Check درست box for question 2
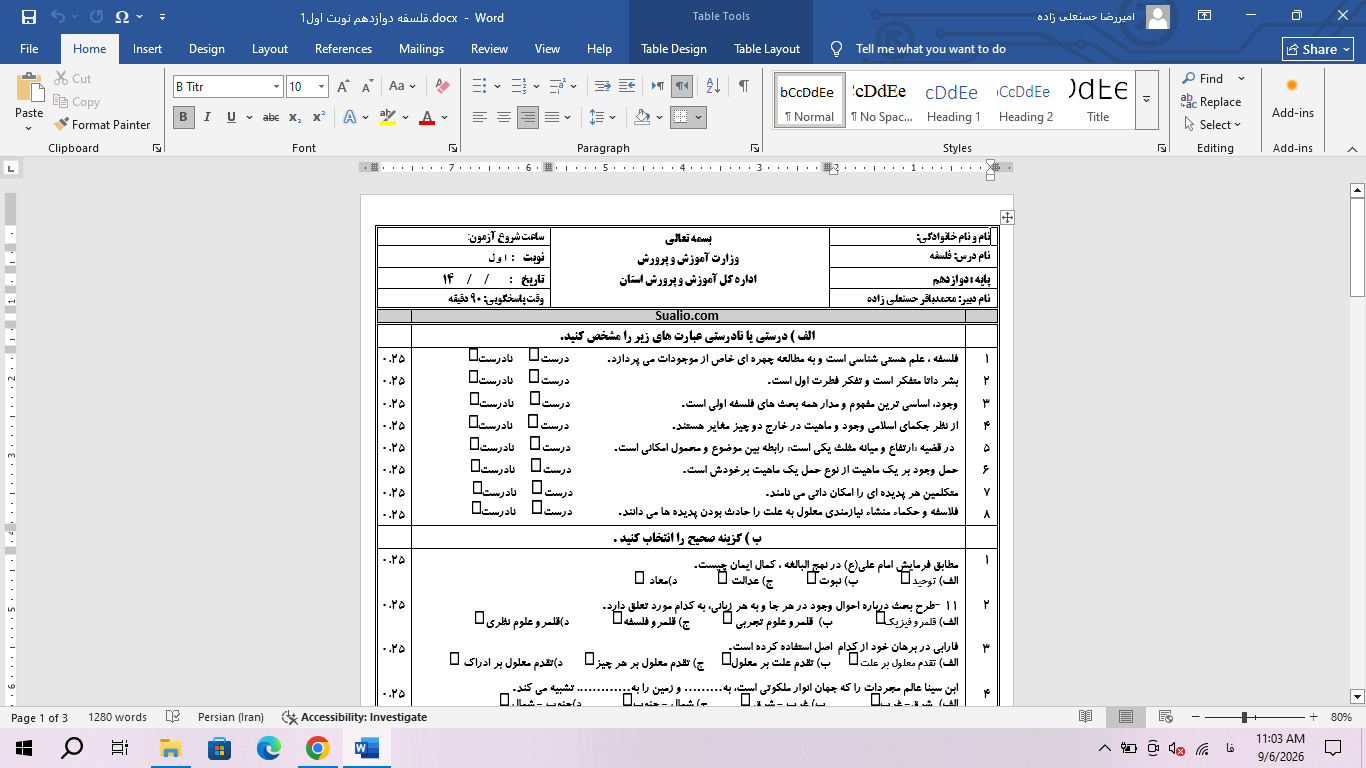Screen dimensions: 1366x768 coord(534,377)
